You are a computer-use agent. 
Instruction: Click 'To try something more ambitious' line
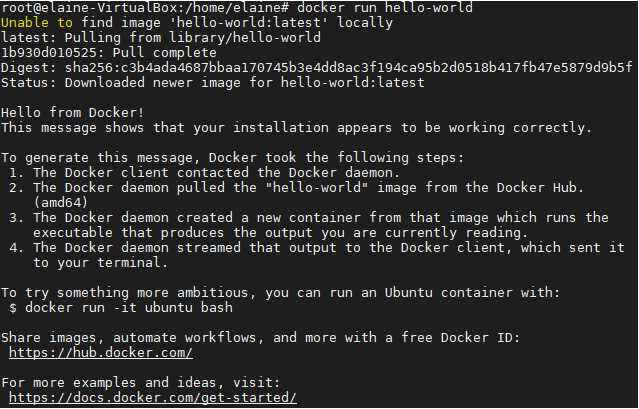pyautogui.click(x=280, y=292)
